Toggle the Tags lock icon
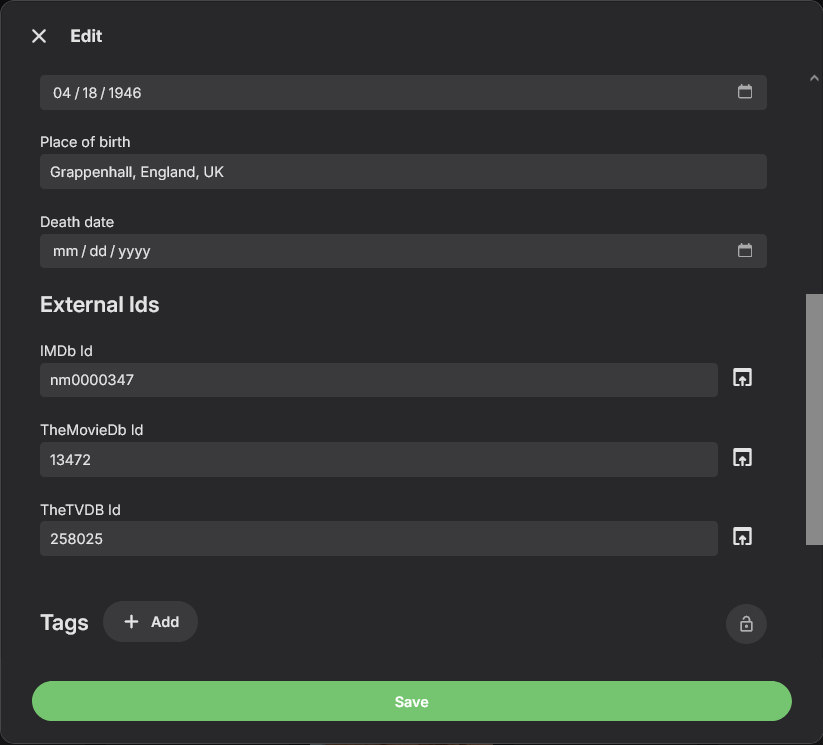Screen dimensions: 823x745 point(746,624)
